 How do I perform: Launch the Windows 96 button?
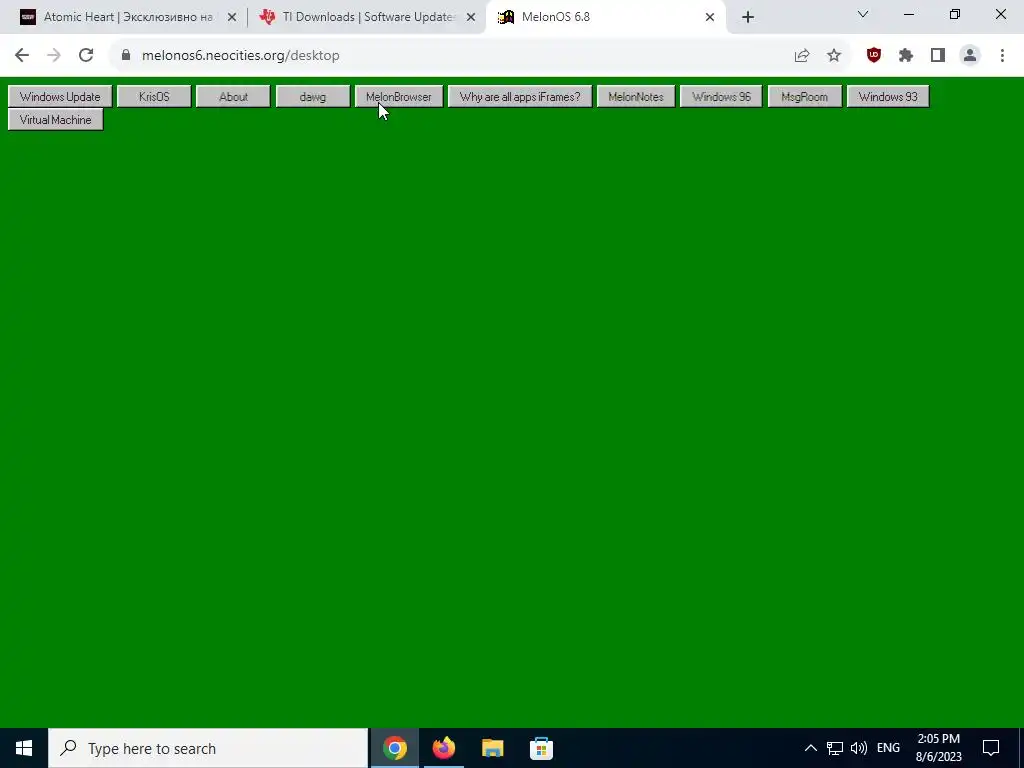(721, 97)
